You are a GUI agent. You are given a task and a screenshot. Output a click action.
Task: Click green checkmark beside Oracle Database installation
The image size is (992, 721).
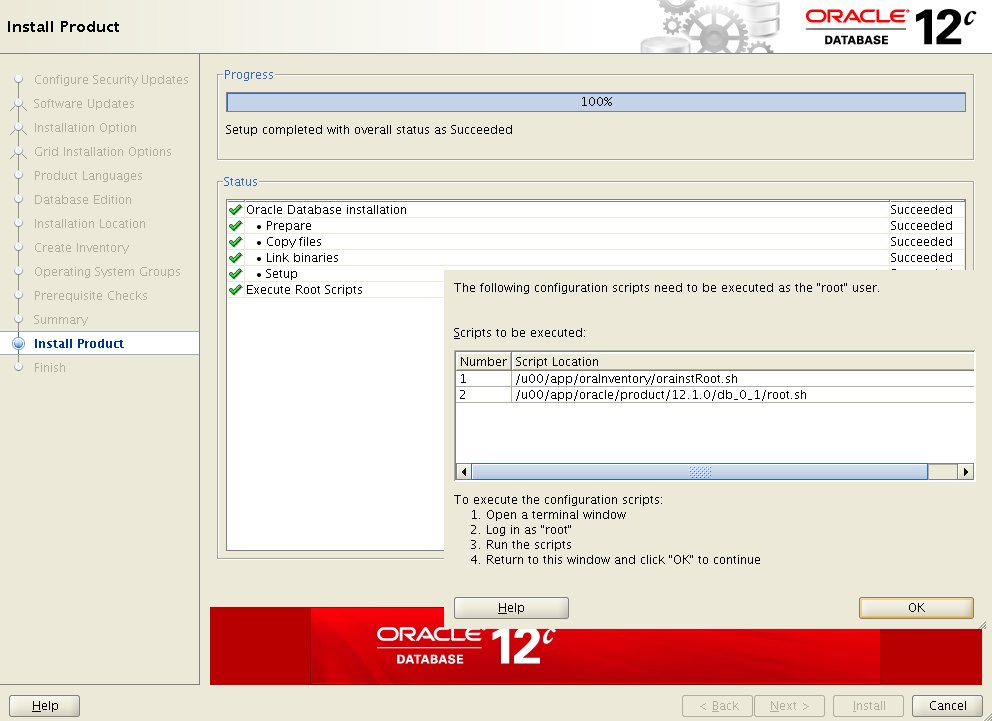[x=235, y=210]
